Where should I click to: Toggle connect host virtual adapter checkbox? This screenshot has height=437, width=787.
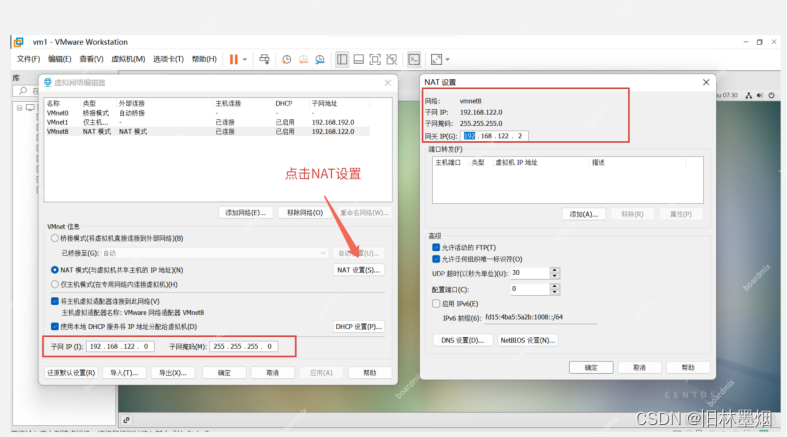[55, 302]
